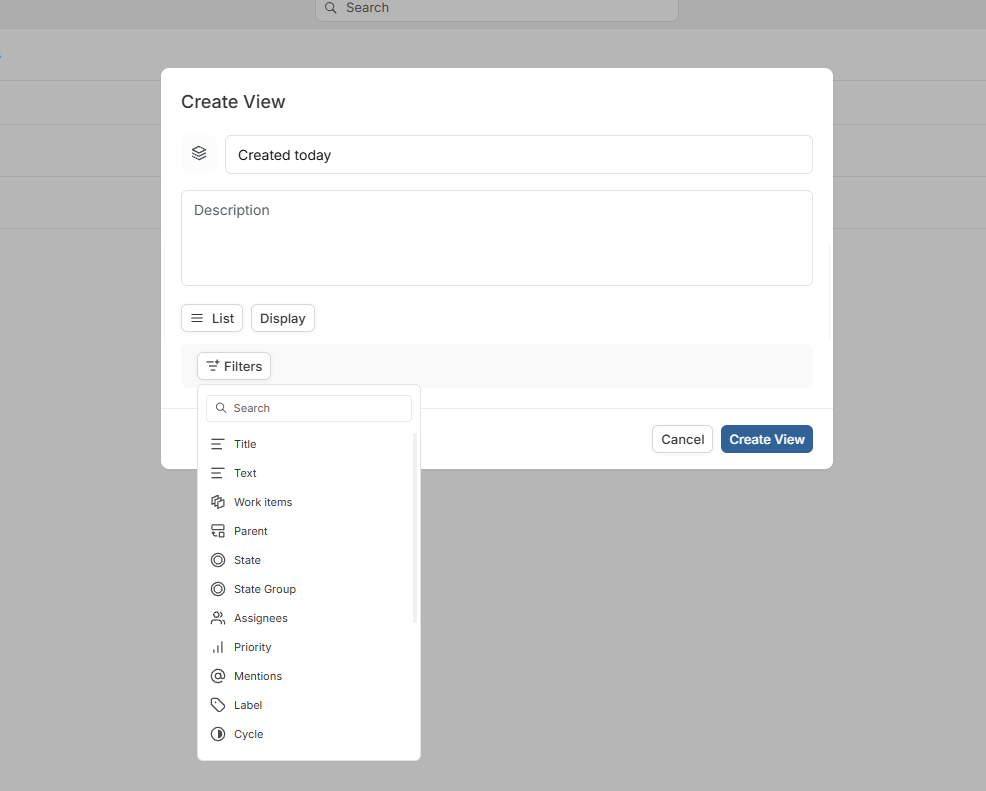The image size is (986, 791).
Task: Click the Label tag icon
Action: [218, 705]
